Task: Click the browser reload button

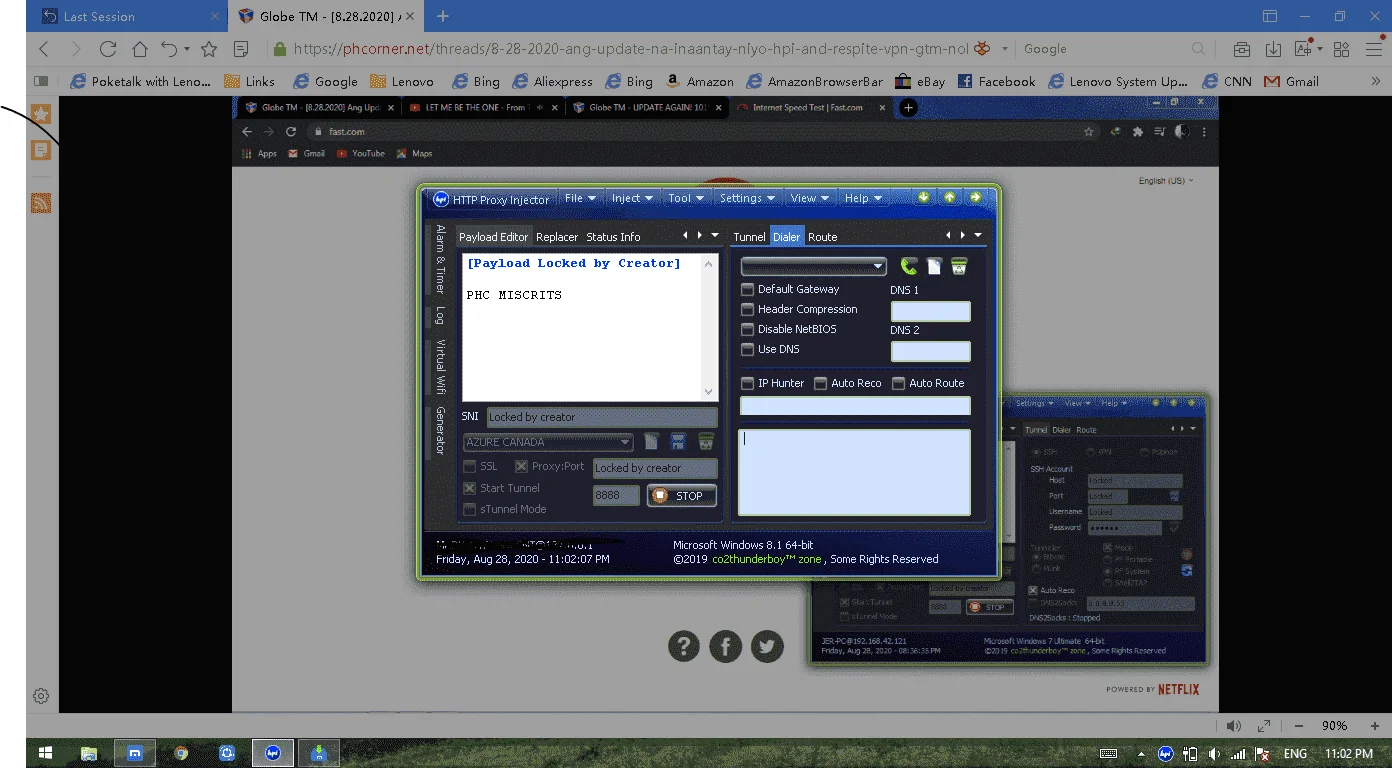Action: [107, 49]
